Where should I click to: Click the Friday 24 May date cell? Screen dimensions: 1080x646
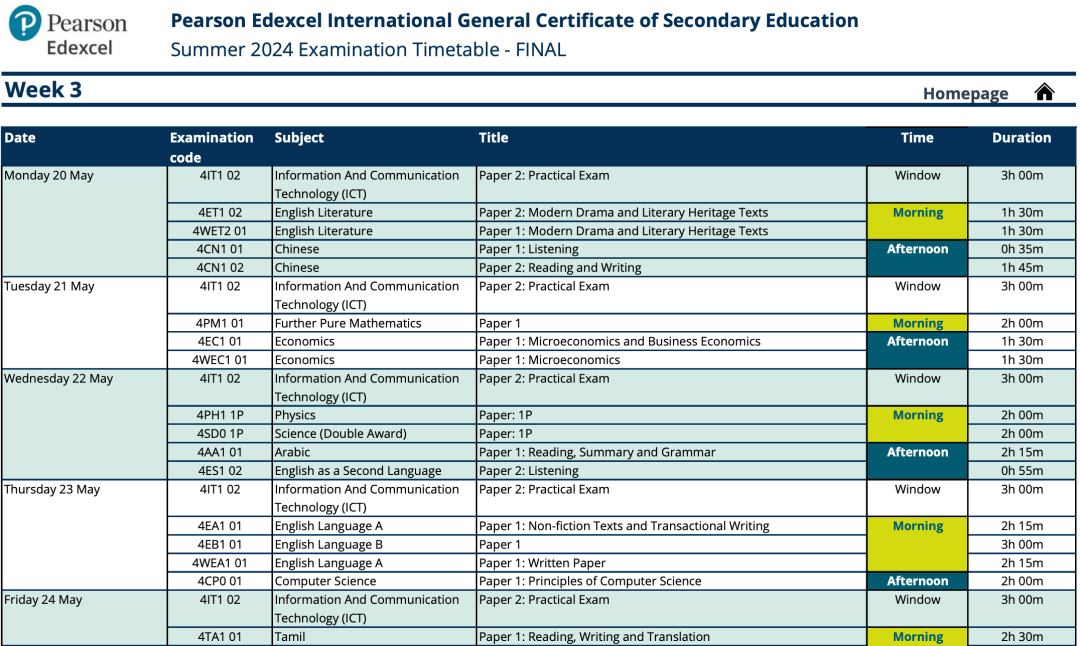pyautogui.click(x=43, y=600)
